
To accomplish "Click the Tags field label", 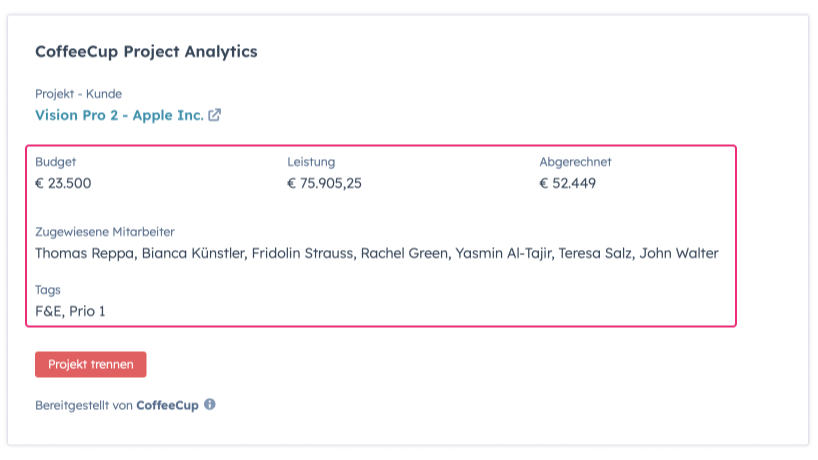I will point(48,290).
